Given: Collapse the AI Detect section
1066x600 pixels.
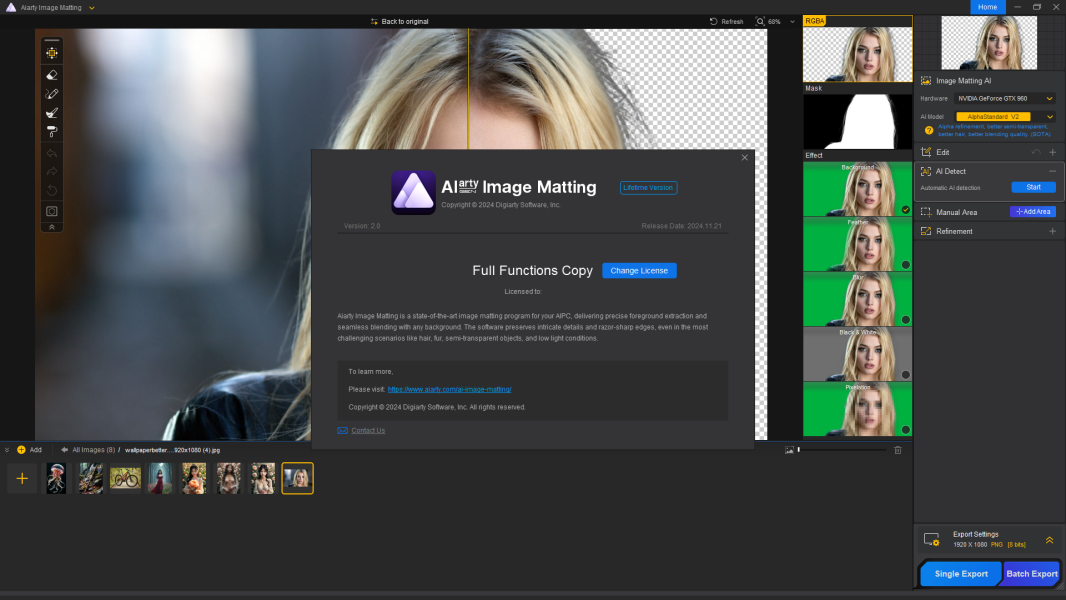Looking at the screenshot, I should [1052, 171].
